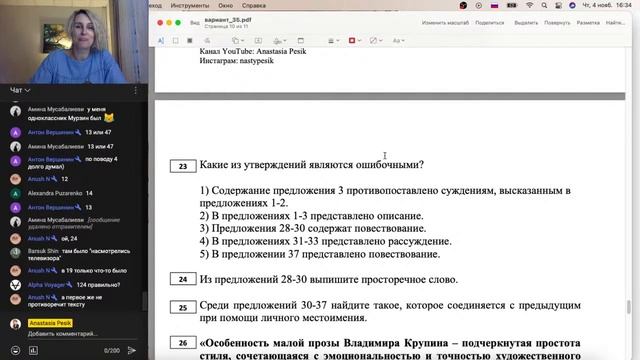
Task: Click the question number 25 box
Action: (x=183, y=307)
